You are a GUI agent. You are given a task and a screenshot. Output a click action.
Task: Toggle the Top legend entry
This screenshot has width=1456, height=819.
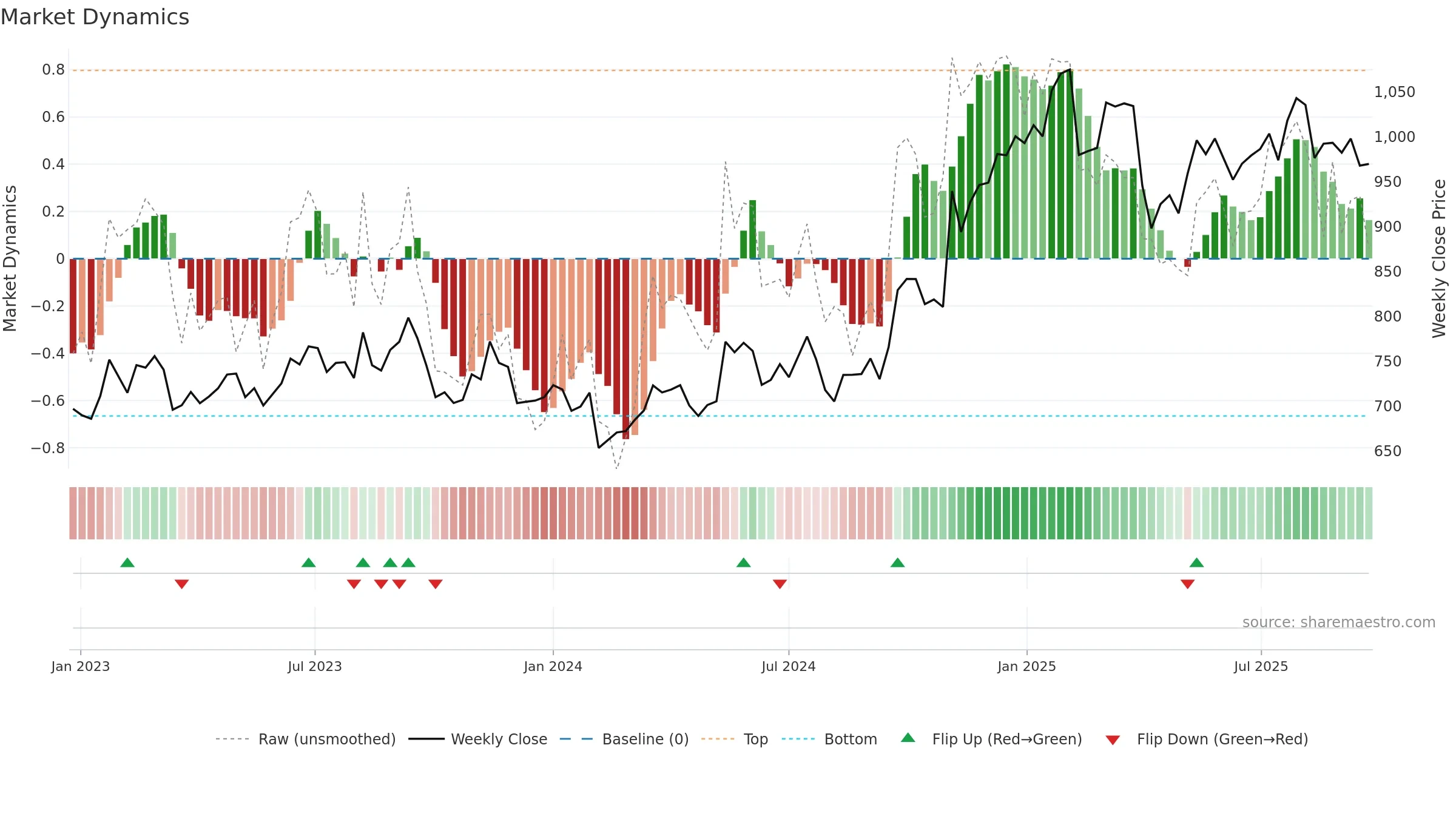[x=734, y=739]
